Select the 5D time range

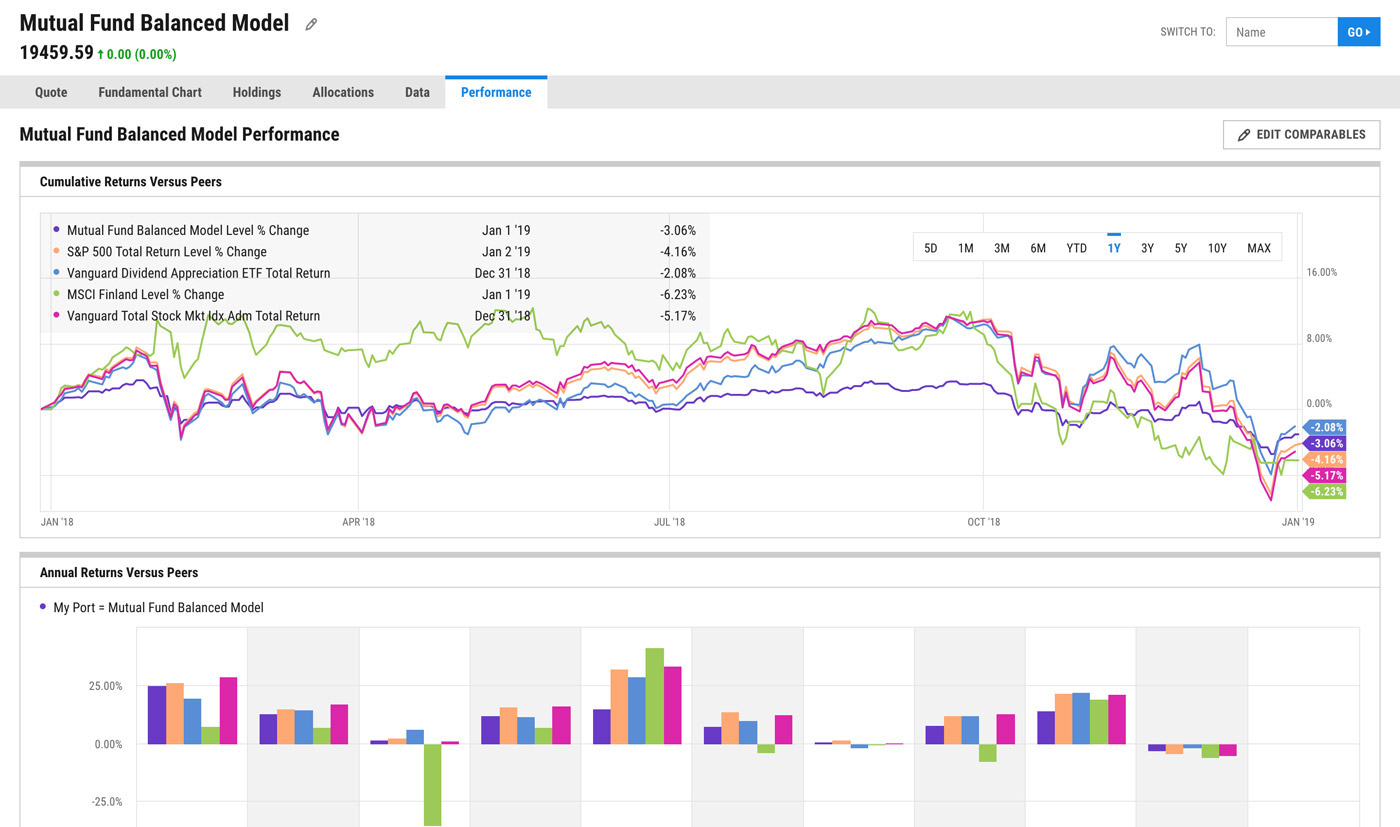pos(930,247)
